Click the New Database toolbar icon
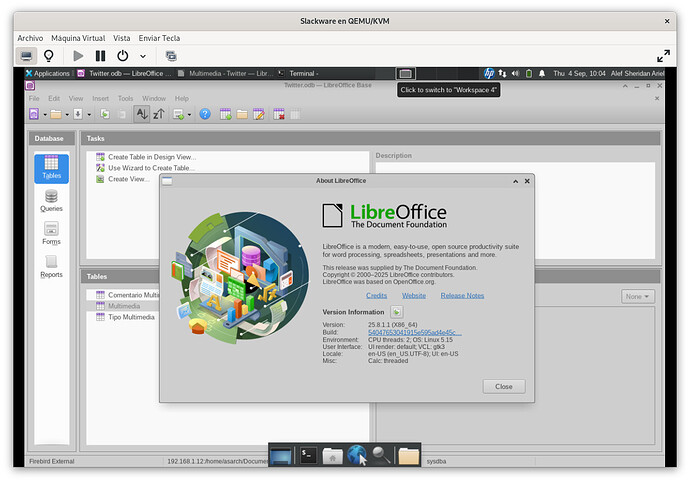The image size is (690, 482). 34,114
